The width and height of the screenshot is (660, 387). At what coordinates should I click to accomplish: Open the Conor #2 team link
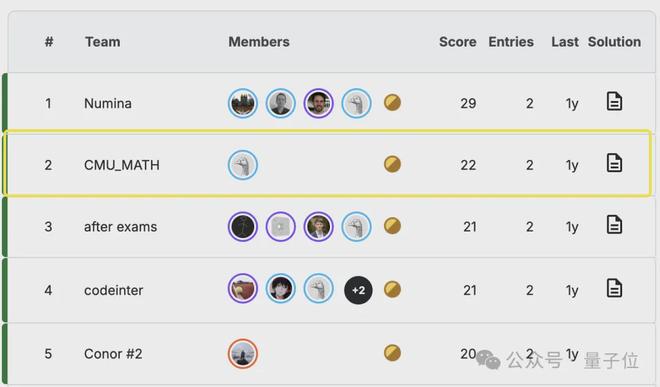[113, 354]
